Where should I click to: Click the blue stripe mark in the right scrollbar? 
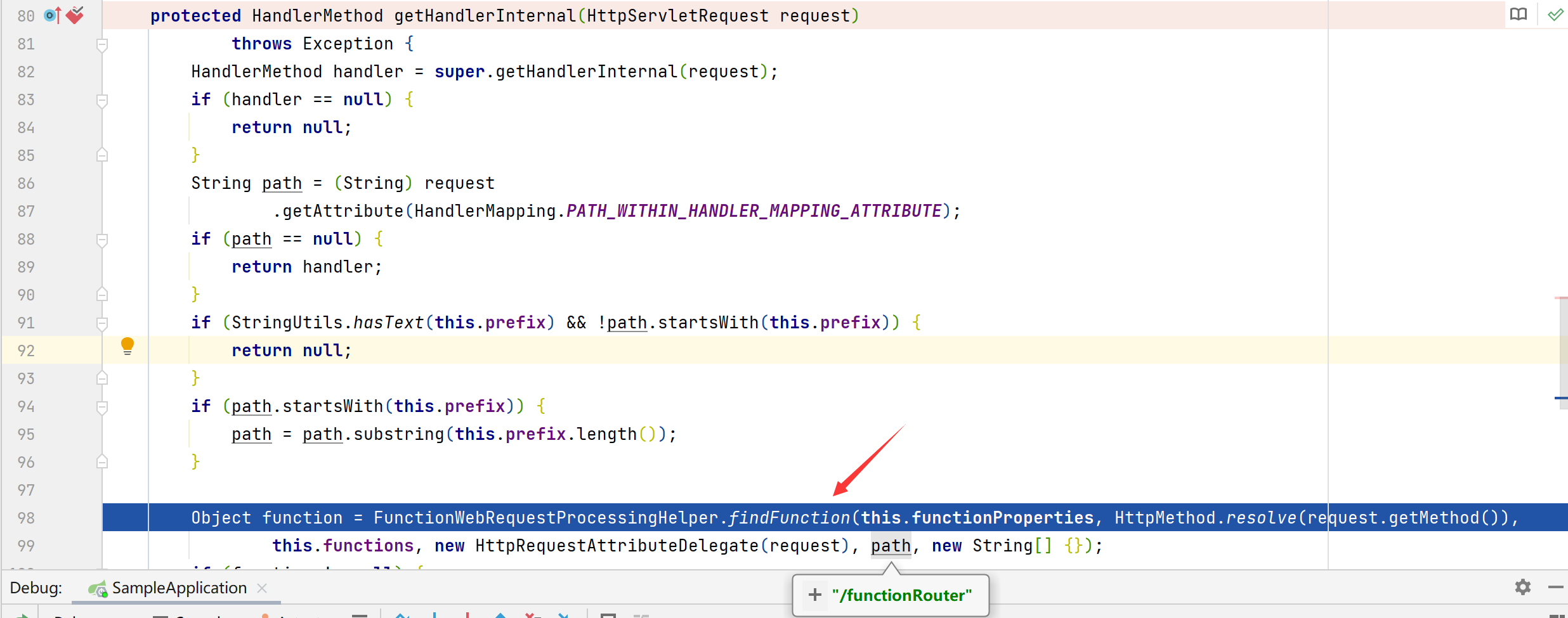(1561, 398)
